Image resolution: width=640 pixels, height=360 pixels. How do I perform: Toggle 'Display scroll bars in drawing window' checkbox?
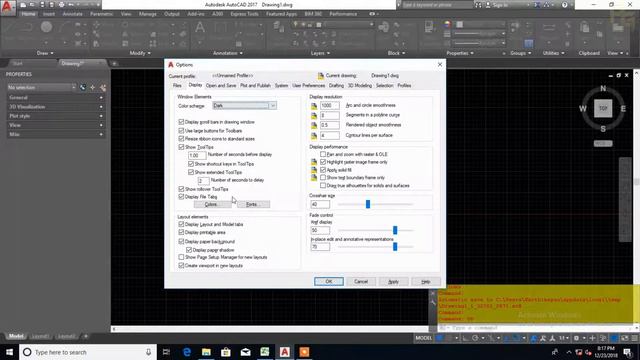(181, 122)
